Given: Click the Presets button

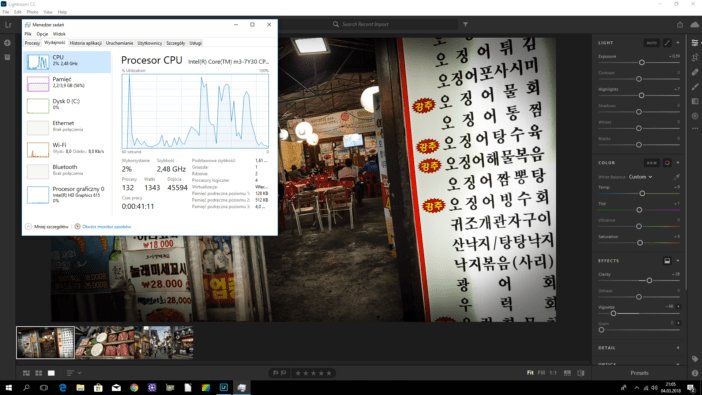Looking at the screenshot, I should 639,373.
